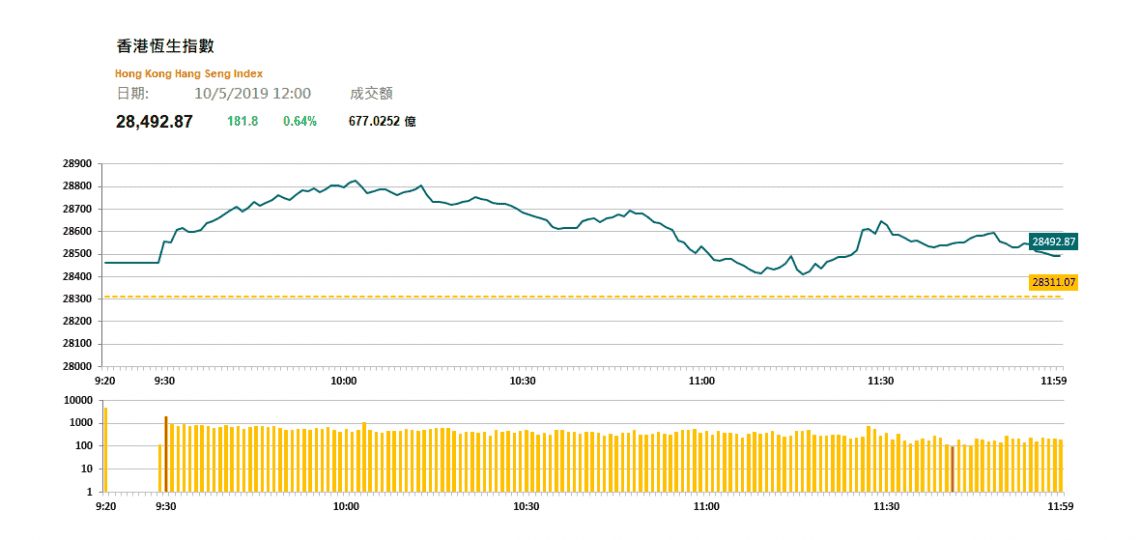Click the 成交額 turnover label
This screenshot has width=1140, height=540.
click(371, 94)
